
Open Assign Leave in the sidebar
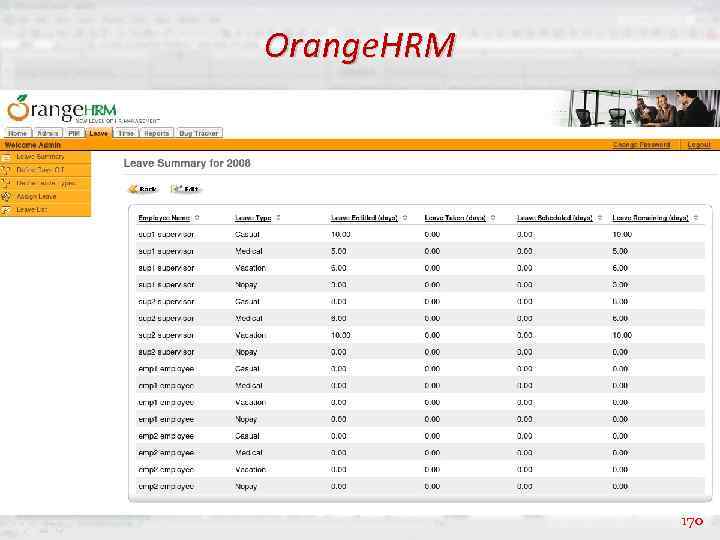[x=36, y=197]
